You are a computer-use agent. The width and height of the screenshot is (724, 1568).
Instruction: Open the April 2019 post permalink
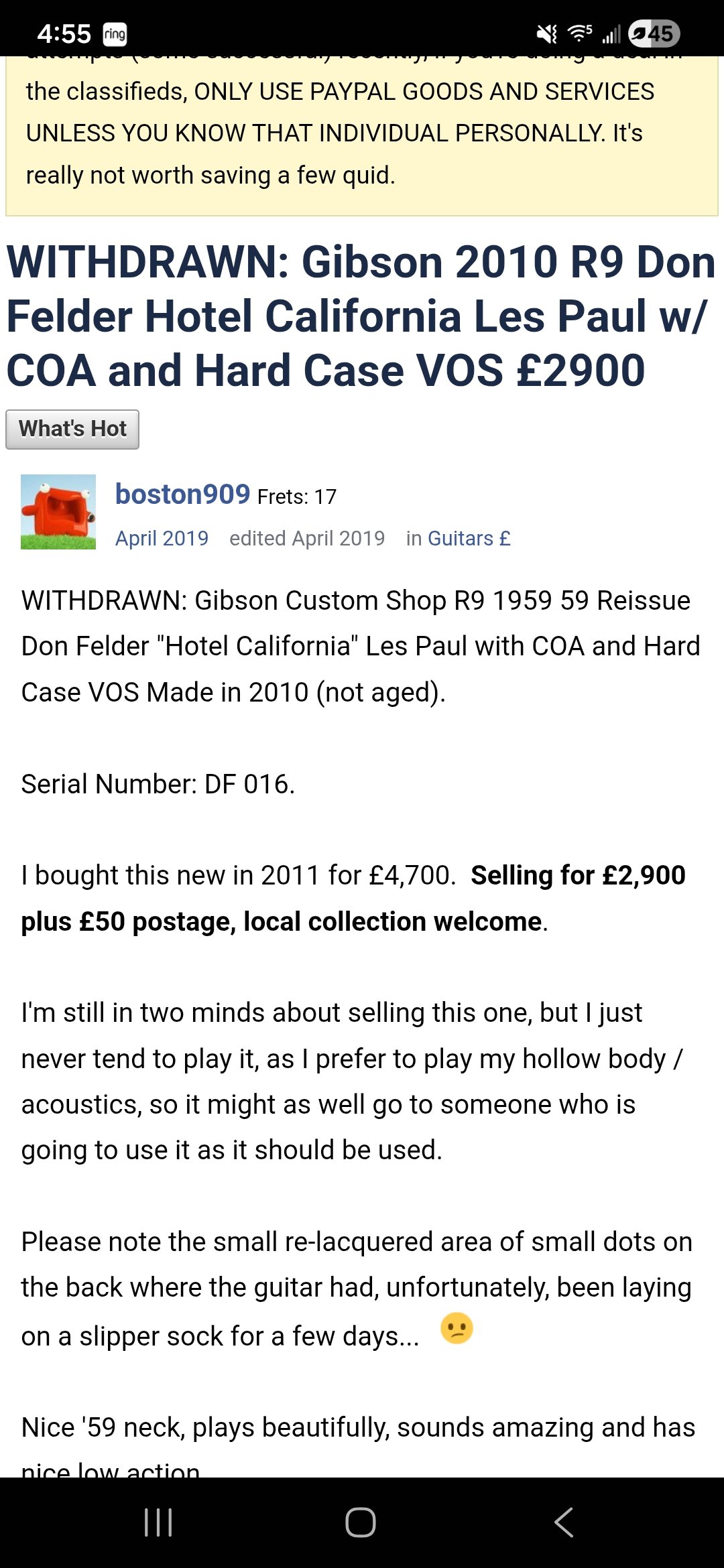click(x=162, y=539)
